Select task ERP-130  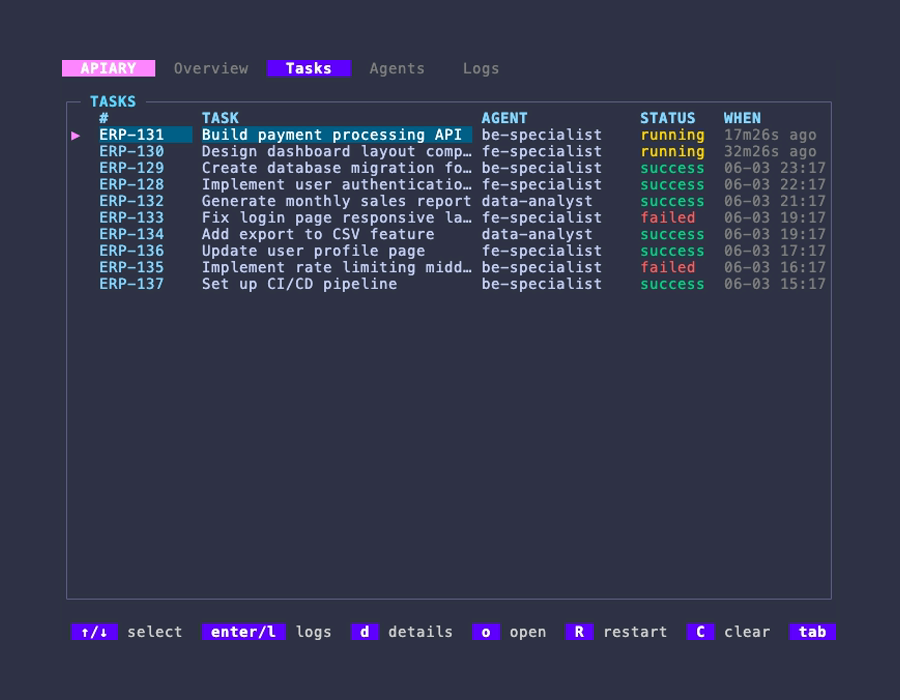coord(131,151)
